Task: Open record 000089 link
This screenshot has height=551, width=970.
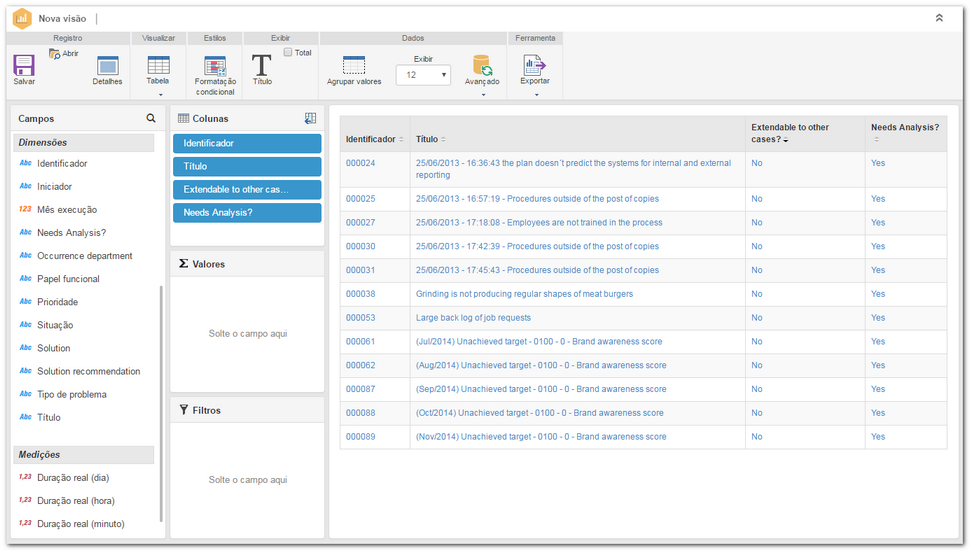Action: [x=361, y=437]
